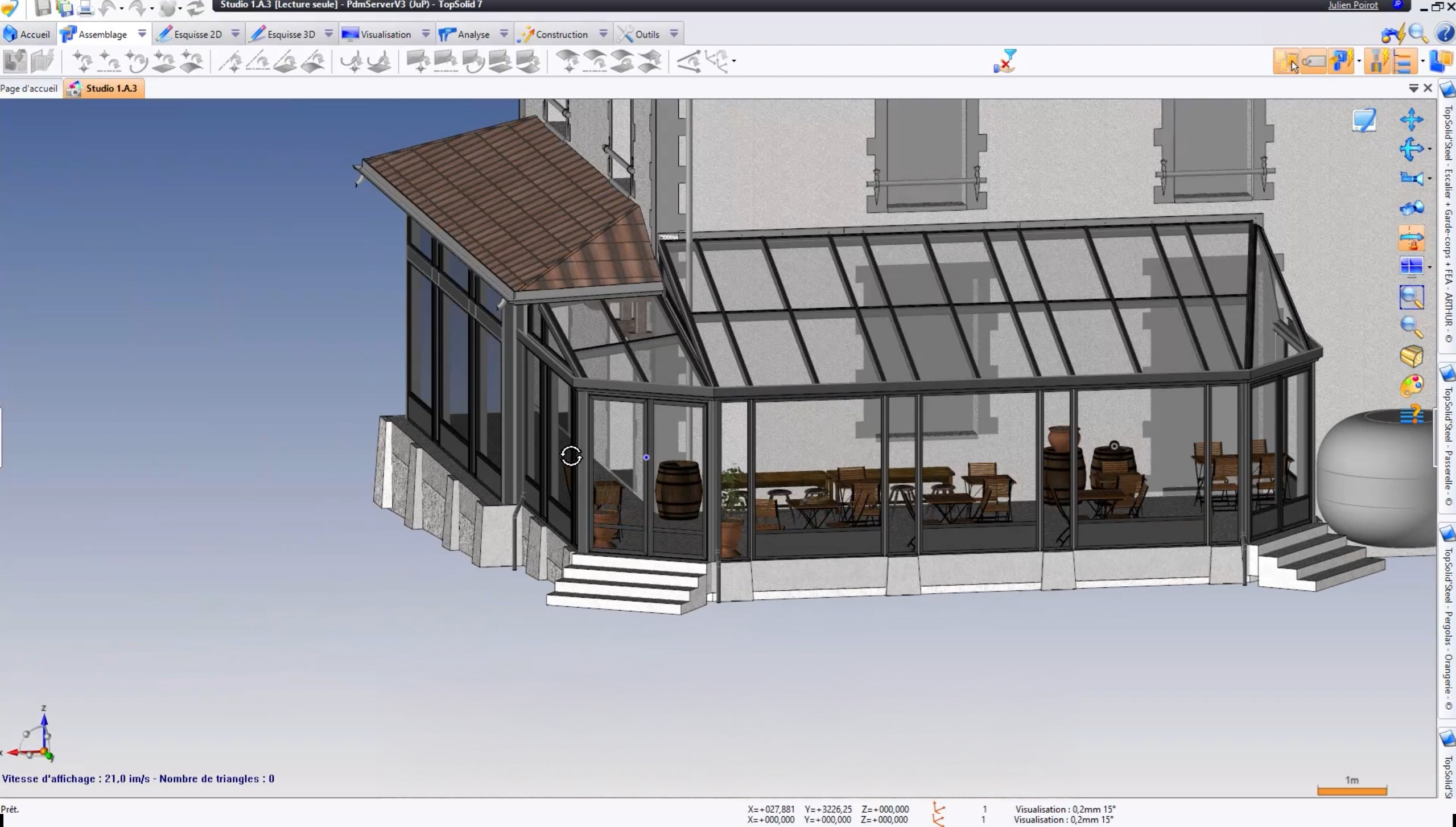Open the TopSolid'Steel Passerelle side panel
The width and height of the screenshot is (1456, 827).
click(1448, 438)
